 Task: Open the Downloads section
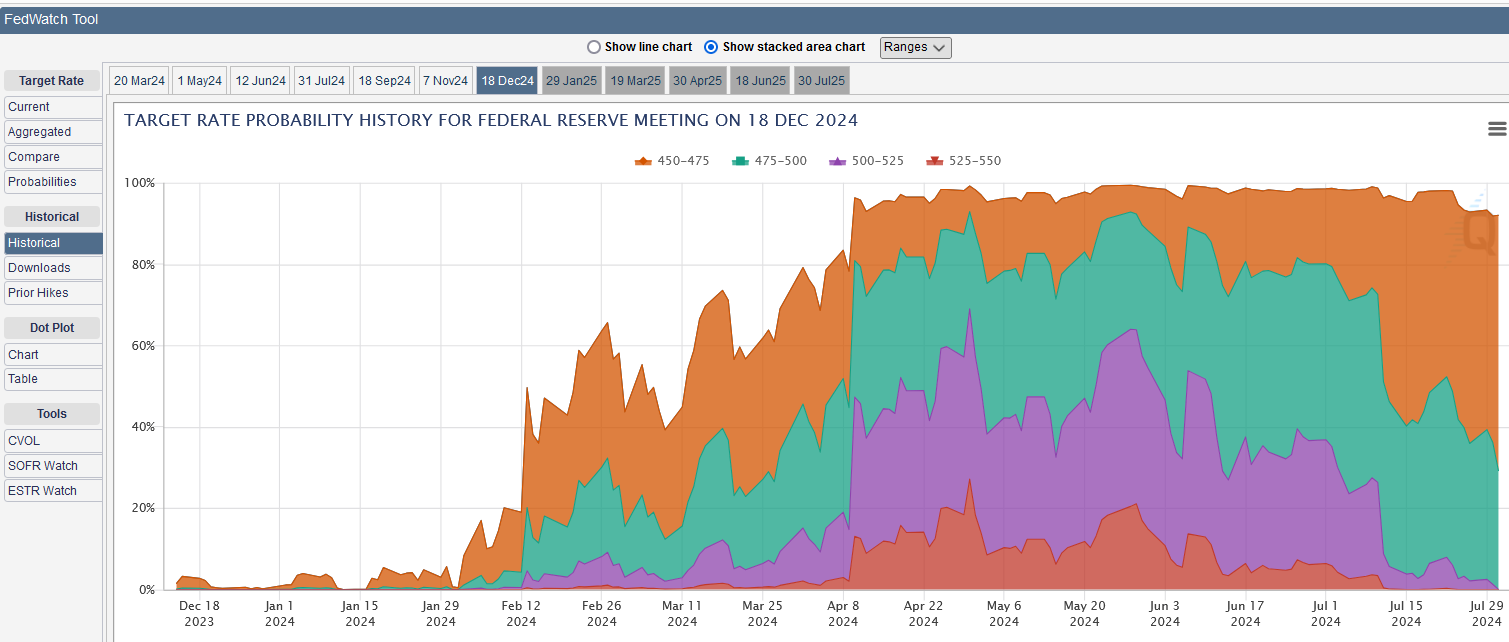click(53, 268)
